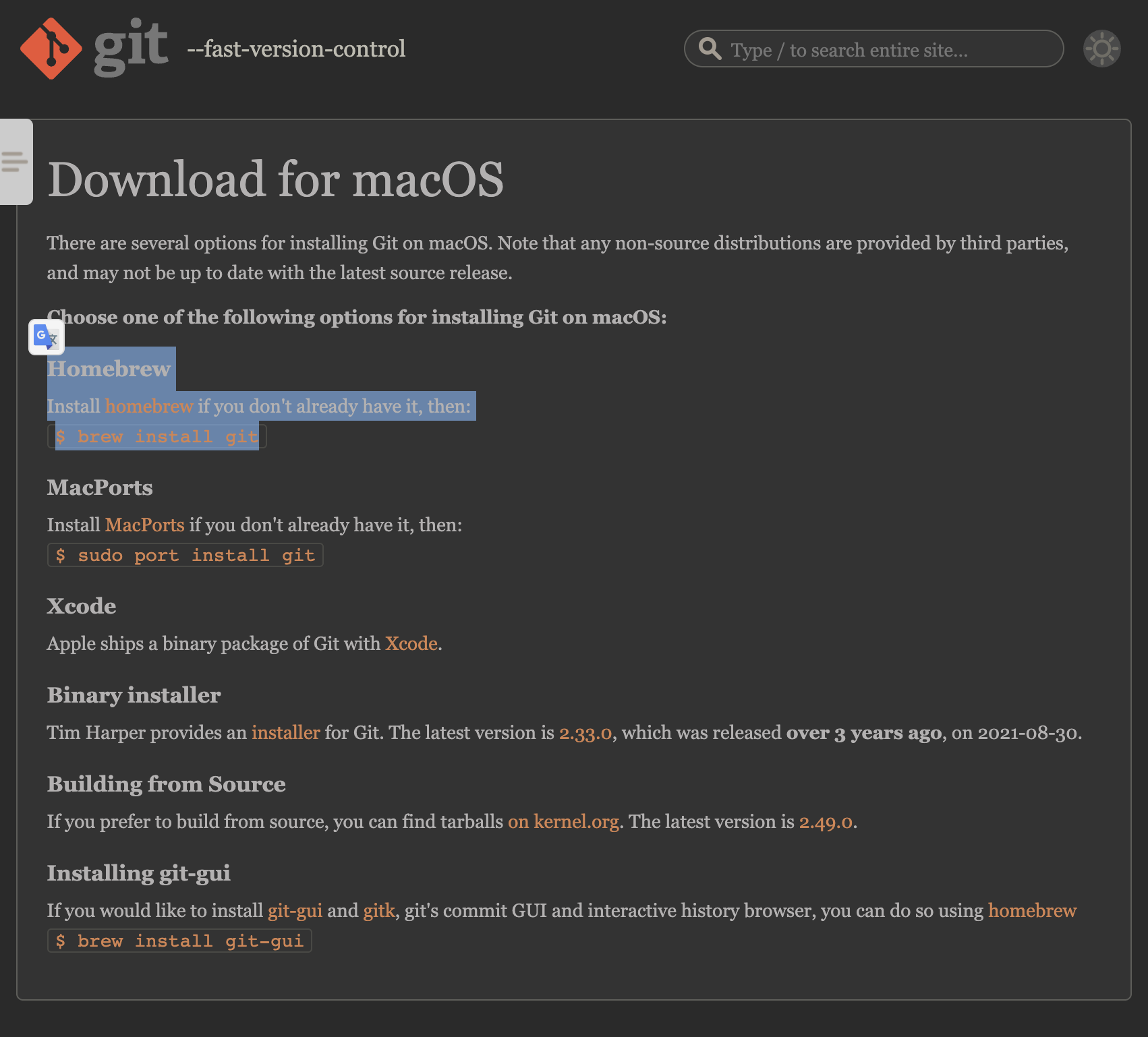The height and width of the screenshot is (1037, 1148).
Task: Click the Google Translate popup icon
Action: point(47,336)
